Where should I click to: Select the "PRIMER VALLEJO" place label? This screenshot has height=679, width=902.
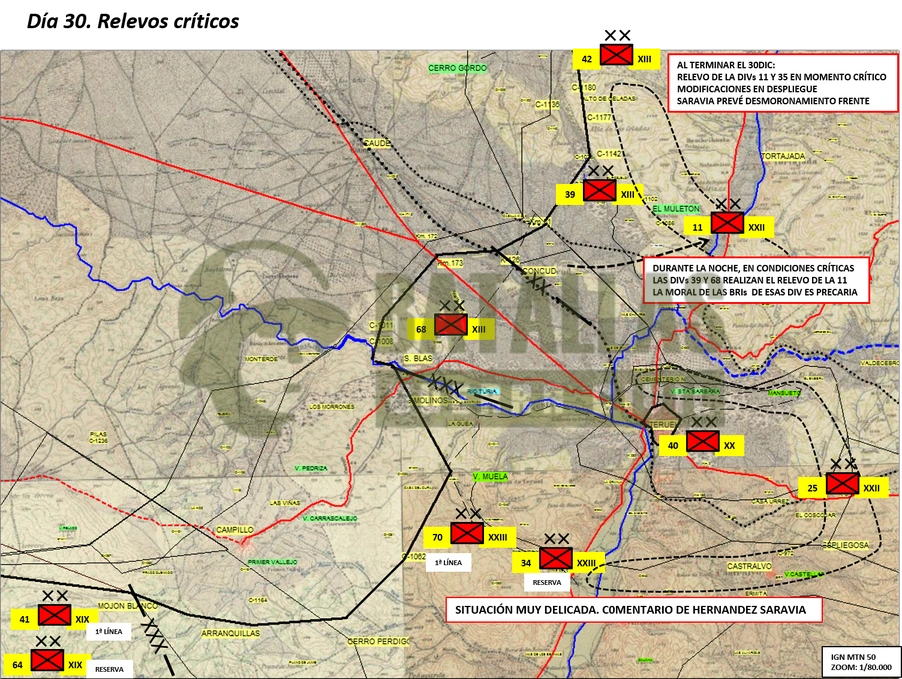(x=273, y=562)
